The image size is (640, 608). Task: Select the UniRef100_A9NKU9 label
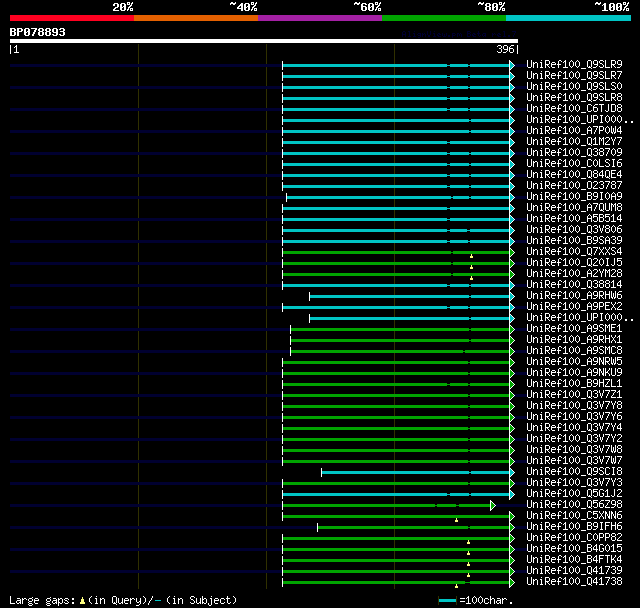pyautogui.click(x=574, y=373)
